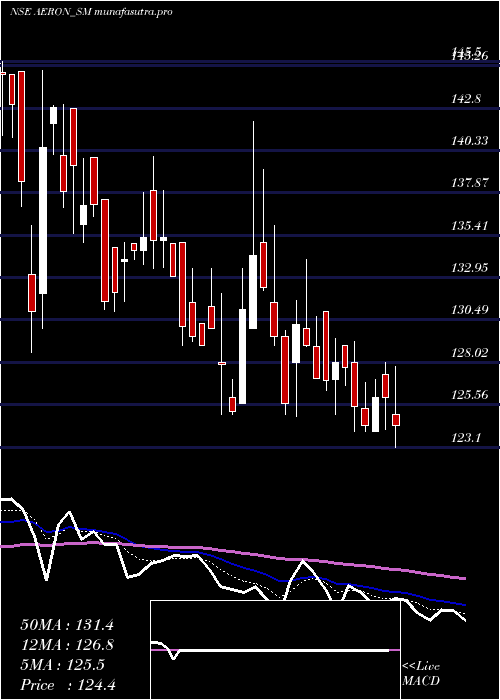Click the Price : 124.4 readout

point(68,684)
